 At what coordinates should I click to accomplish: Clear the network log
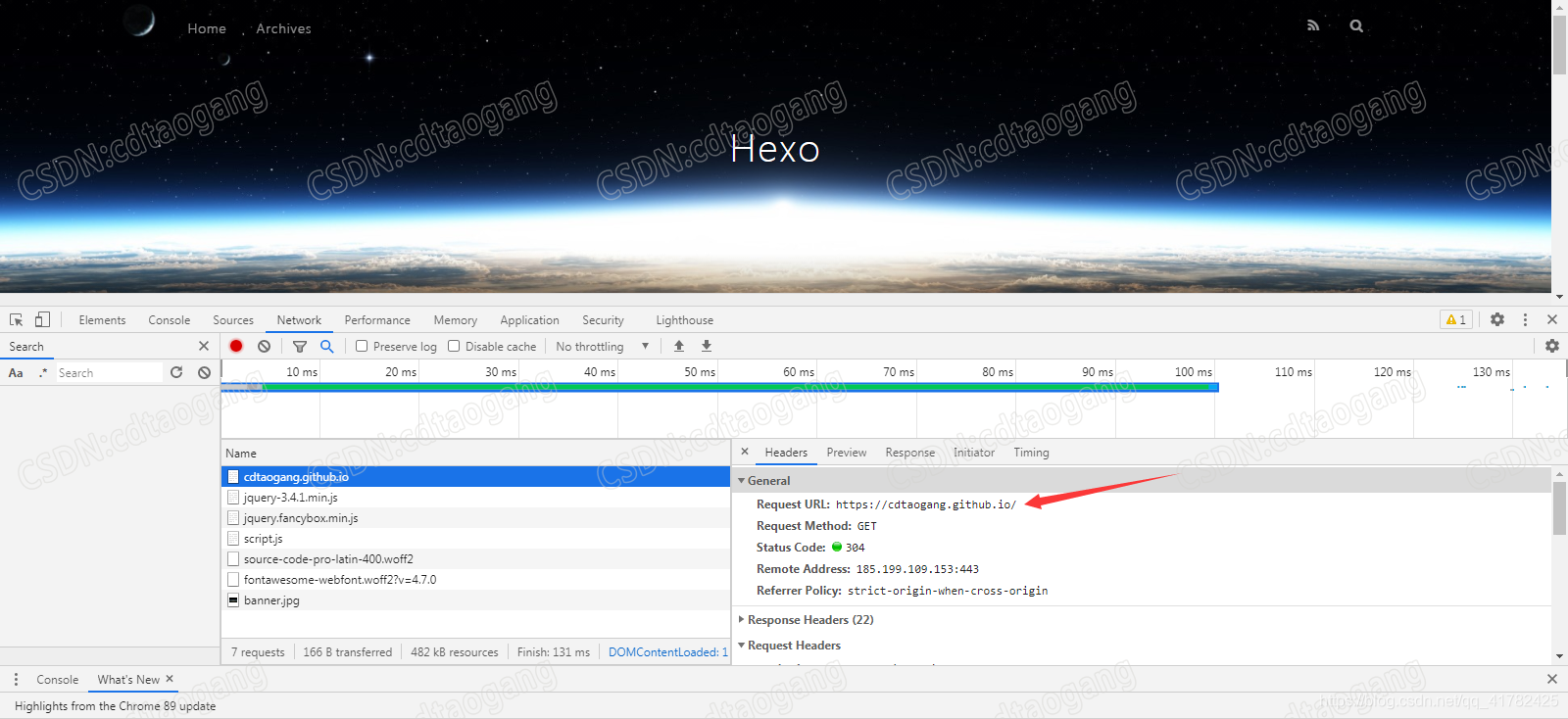[265, 346]
